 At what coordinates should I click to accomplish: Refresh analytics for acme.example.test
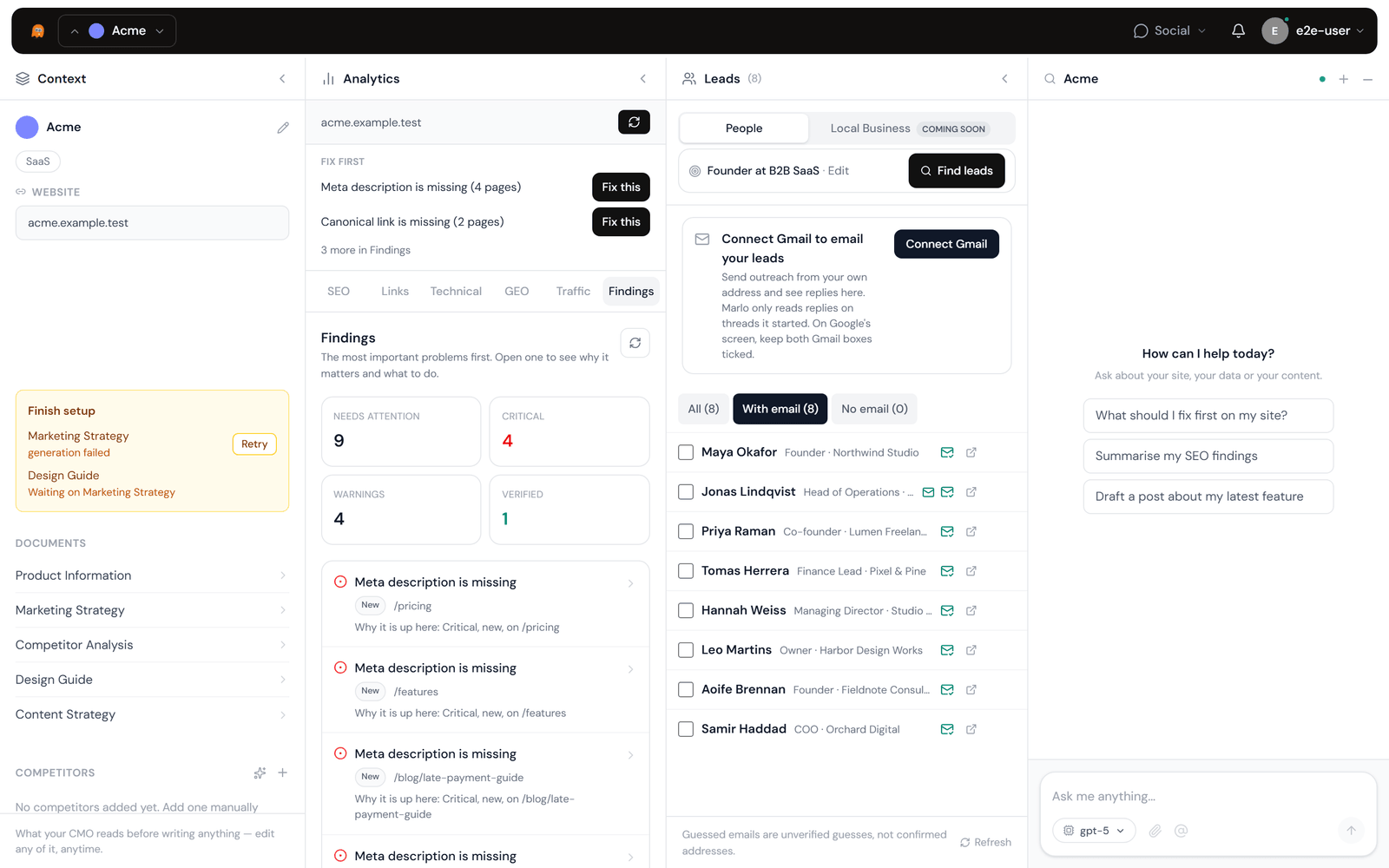pos(634,122)
